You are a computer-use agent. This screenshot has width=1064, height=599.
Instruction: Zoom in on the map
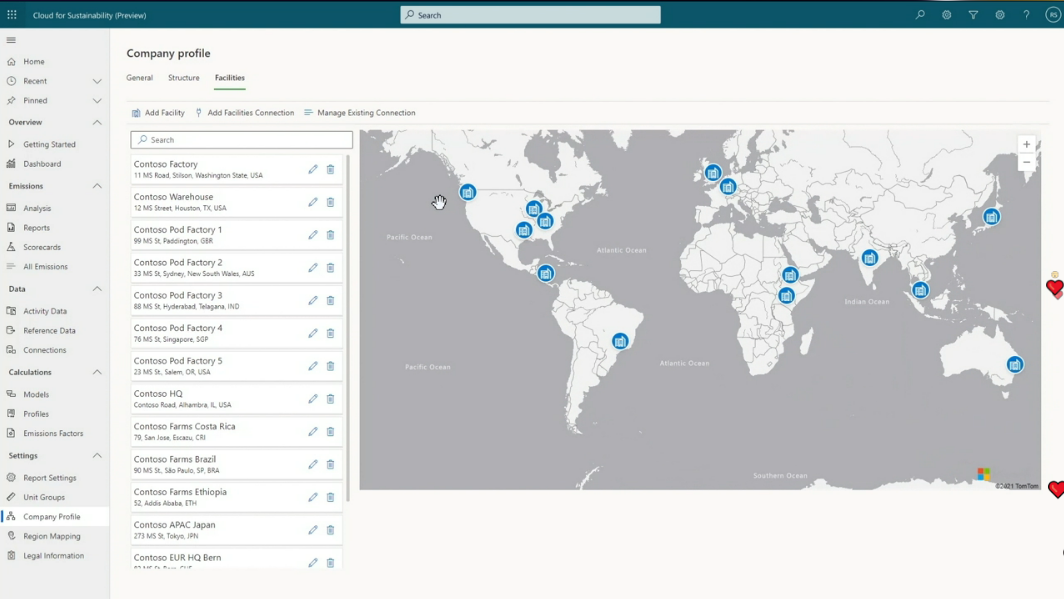click(x=1026, y=144)
